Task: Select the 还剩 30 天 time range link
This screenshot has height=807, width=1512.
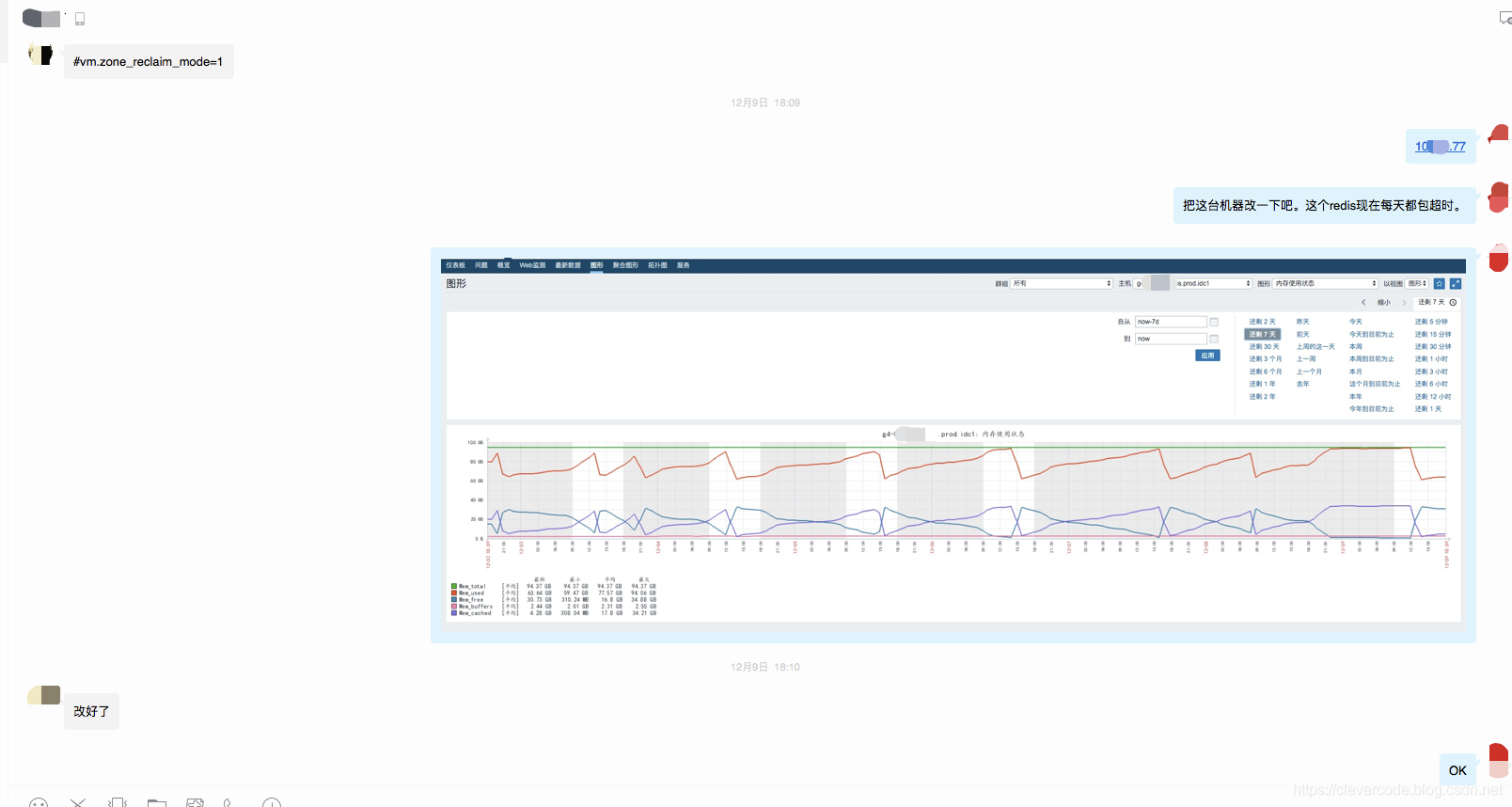Action: [x=1265, y=347]
